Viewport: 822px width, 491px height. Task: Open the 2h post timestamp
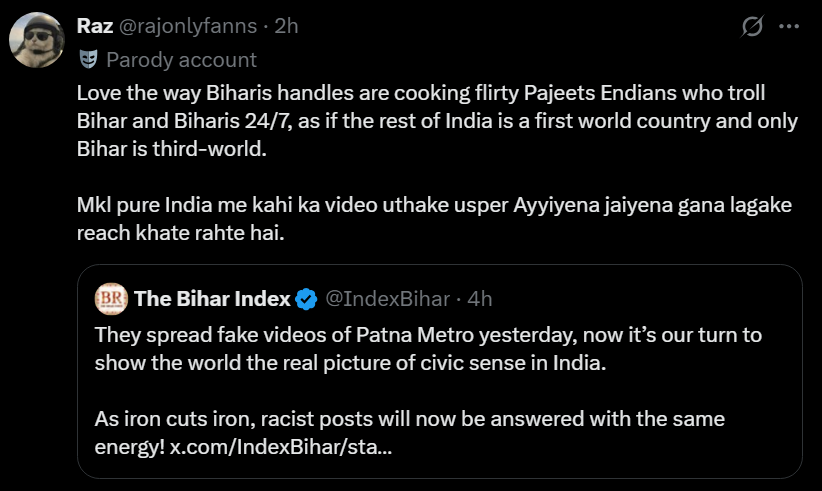click(286, 27)
